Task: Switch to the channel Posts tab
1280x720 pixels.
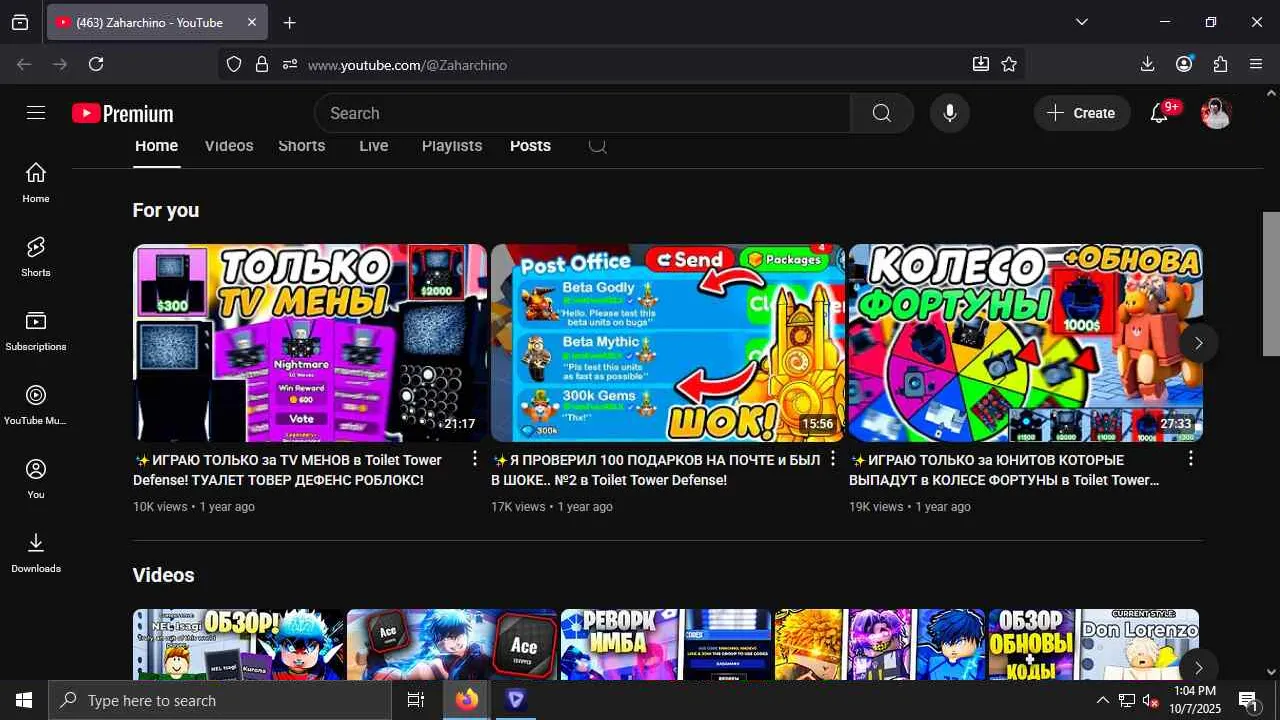Action: coord(530,146)
